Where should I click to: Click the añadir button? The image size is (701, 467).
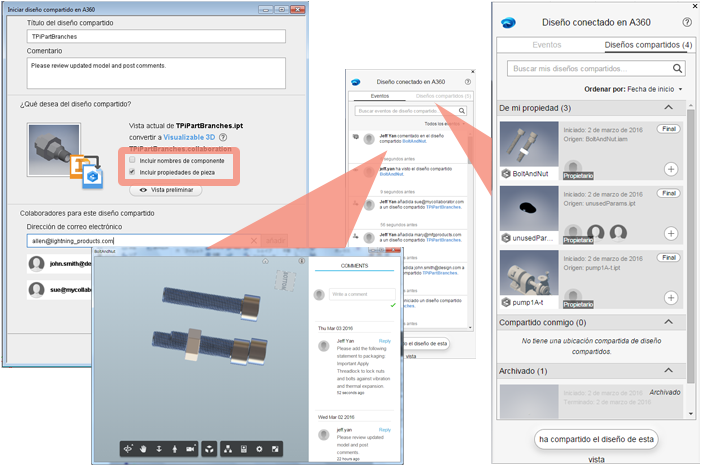coord(275,241)
